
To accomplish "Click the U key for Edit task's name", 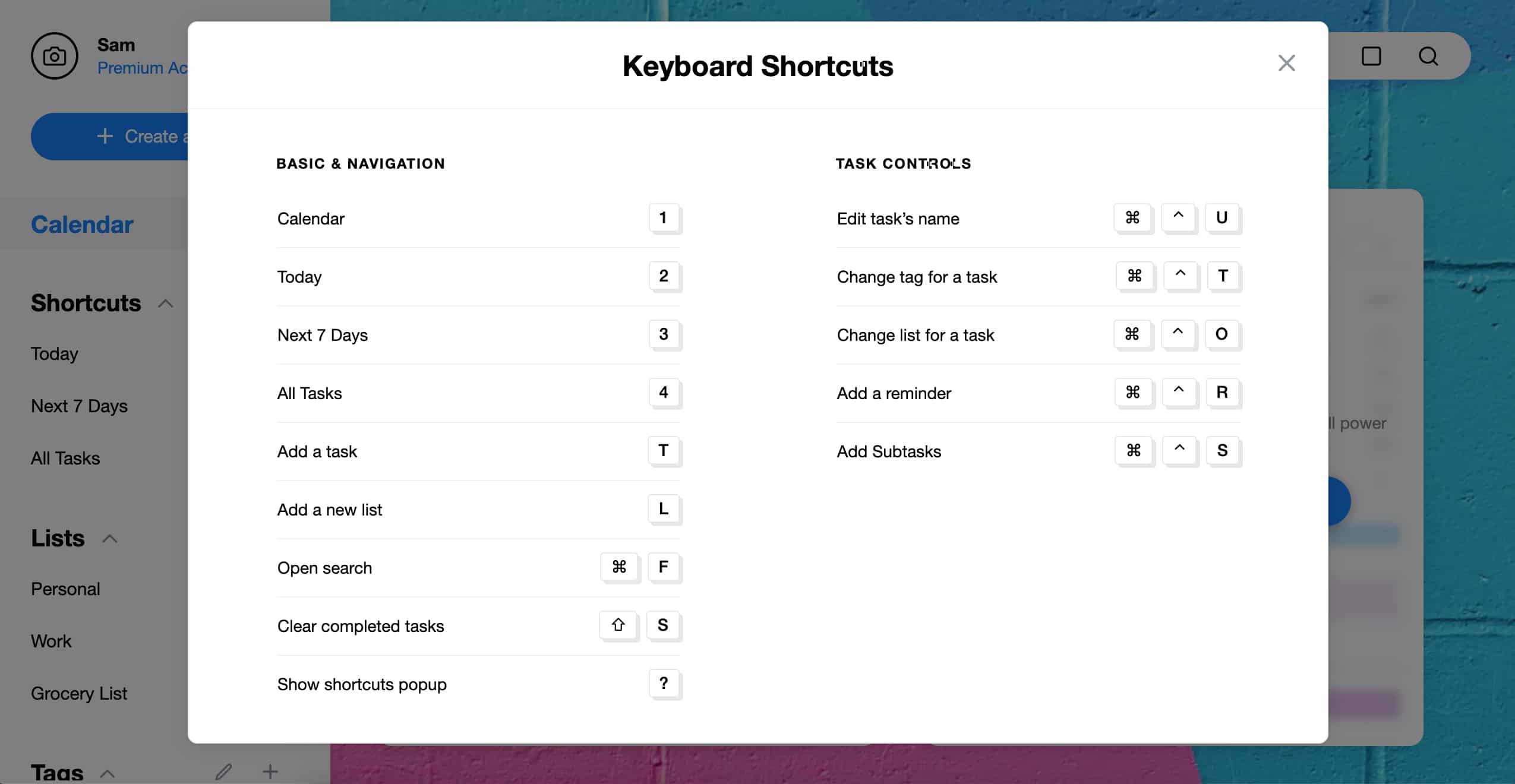I will coord(1222,218).
